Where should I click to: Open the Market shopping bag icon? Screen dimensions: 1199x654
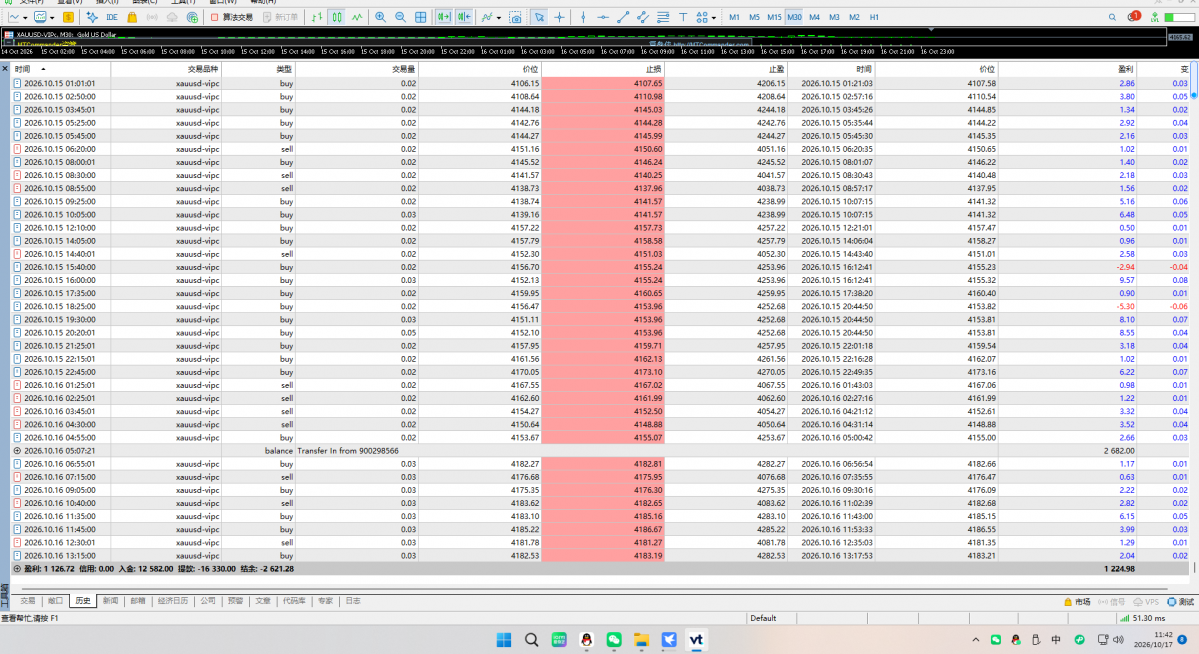click(x=132, y=17)
